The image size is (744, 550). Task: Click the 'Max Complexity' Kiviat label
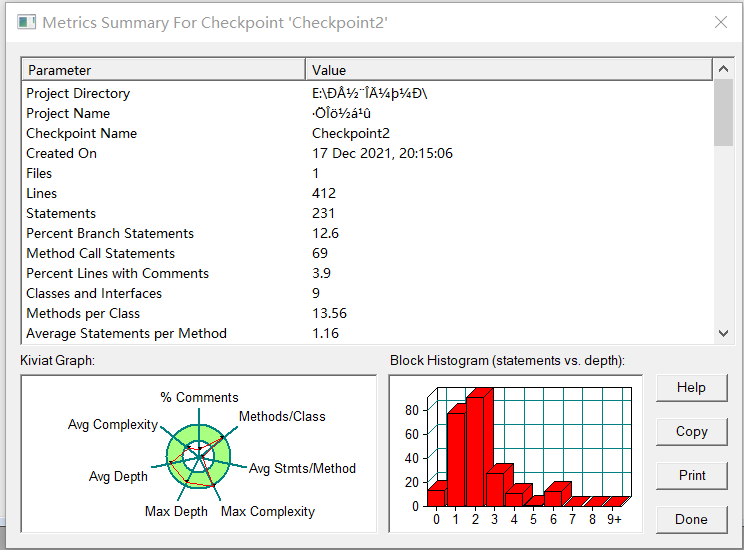pyautogui.click(x=268, y=512)
